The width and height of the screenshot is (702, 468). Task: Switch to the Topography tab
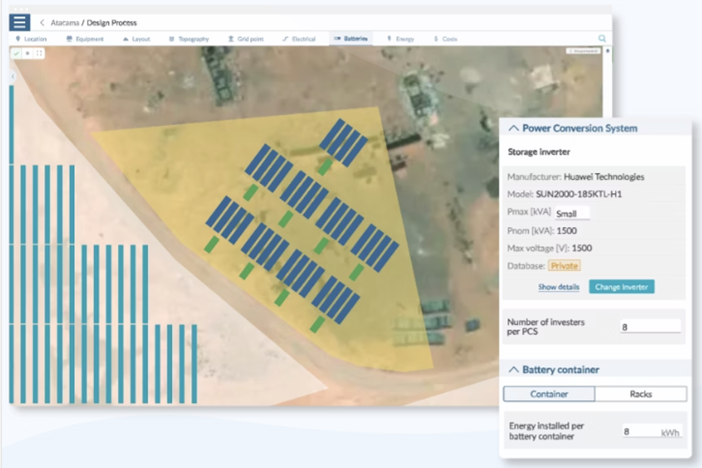tap(189, 39)
